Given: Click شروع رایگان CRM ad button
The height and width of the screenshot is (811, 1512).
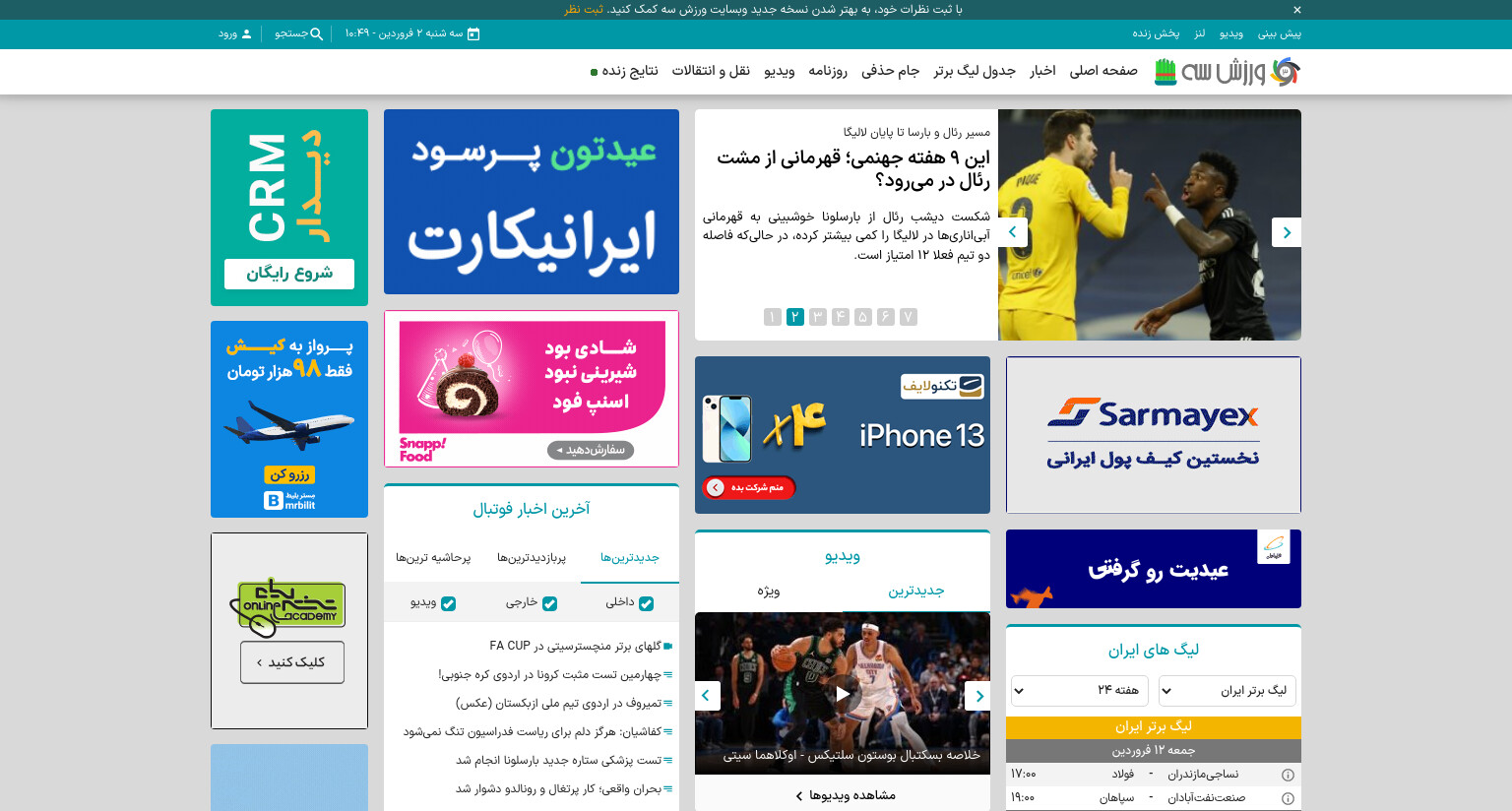Looking at the screenshot, I should [x=289, y=274].
